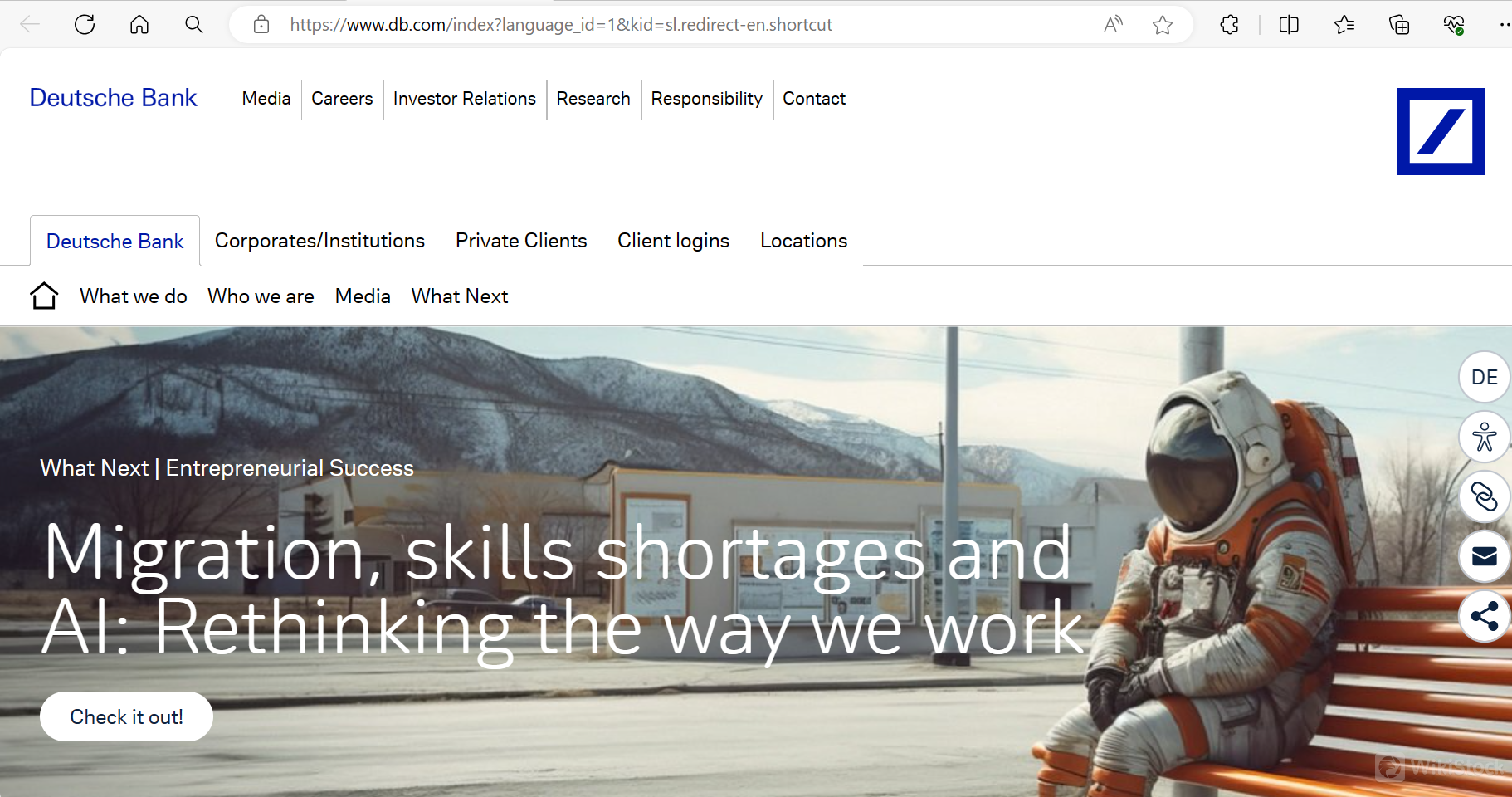
Task: Click the Check it out! button
Action: point(126,716)
